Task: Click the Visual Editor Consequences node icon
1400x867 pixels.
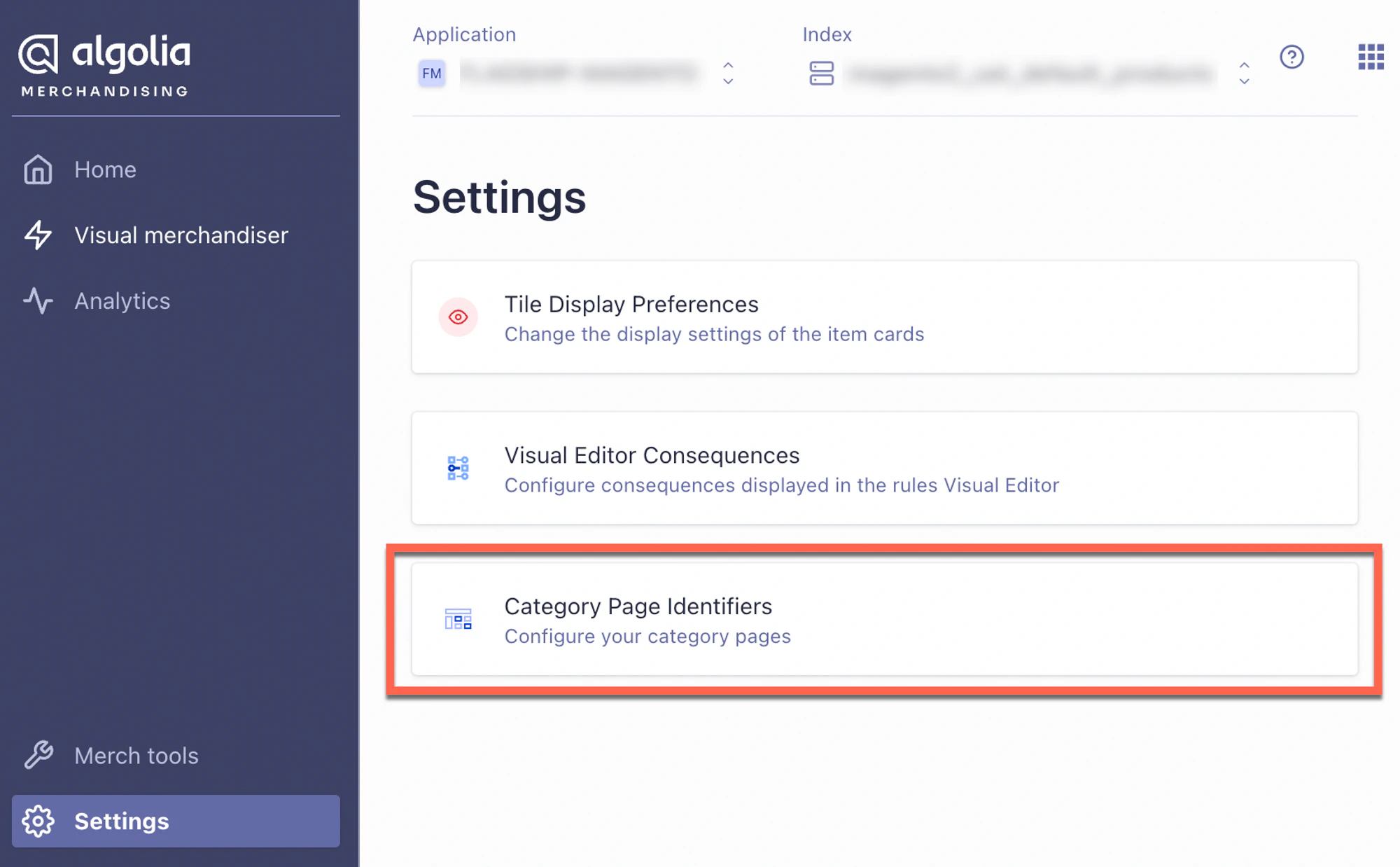Action: click(458, 468)
